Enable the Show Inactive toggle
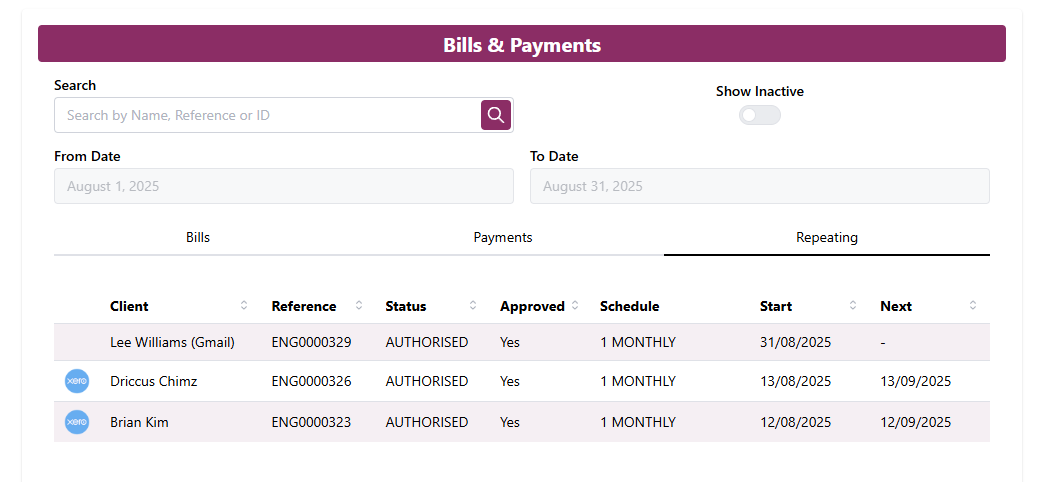The width and height of the screenshot is (1062, 482). pos(760,115)
